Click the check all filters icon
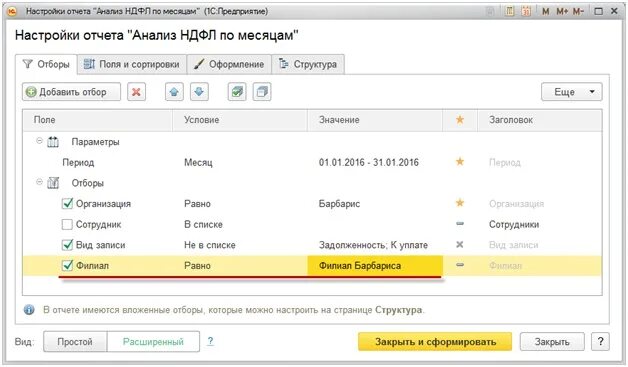628x367 pixels. tap(237, 92)
